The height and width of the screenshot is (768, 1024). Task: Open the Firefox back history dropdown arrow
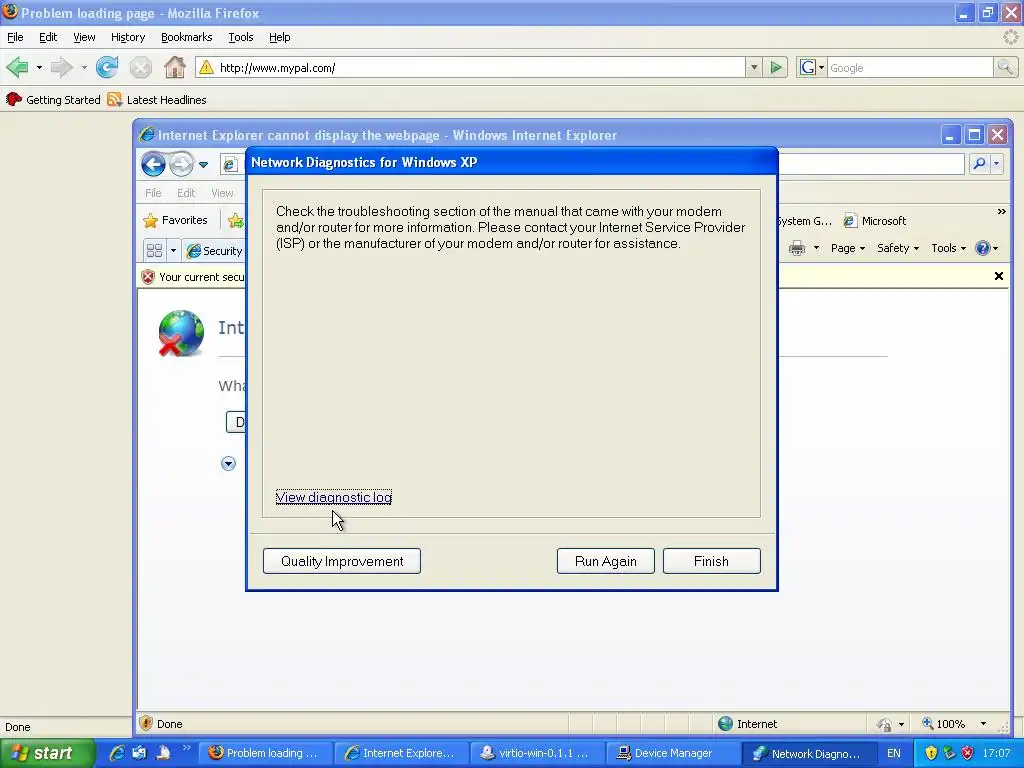(x=39, y=67)
